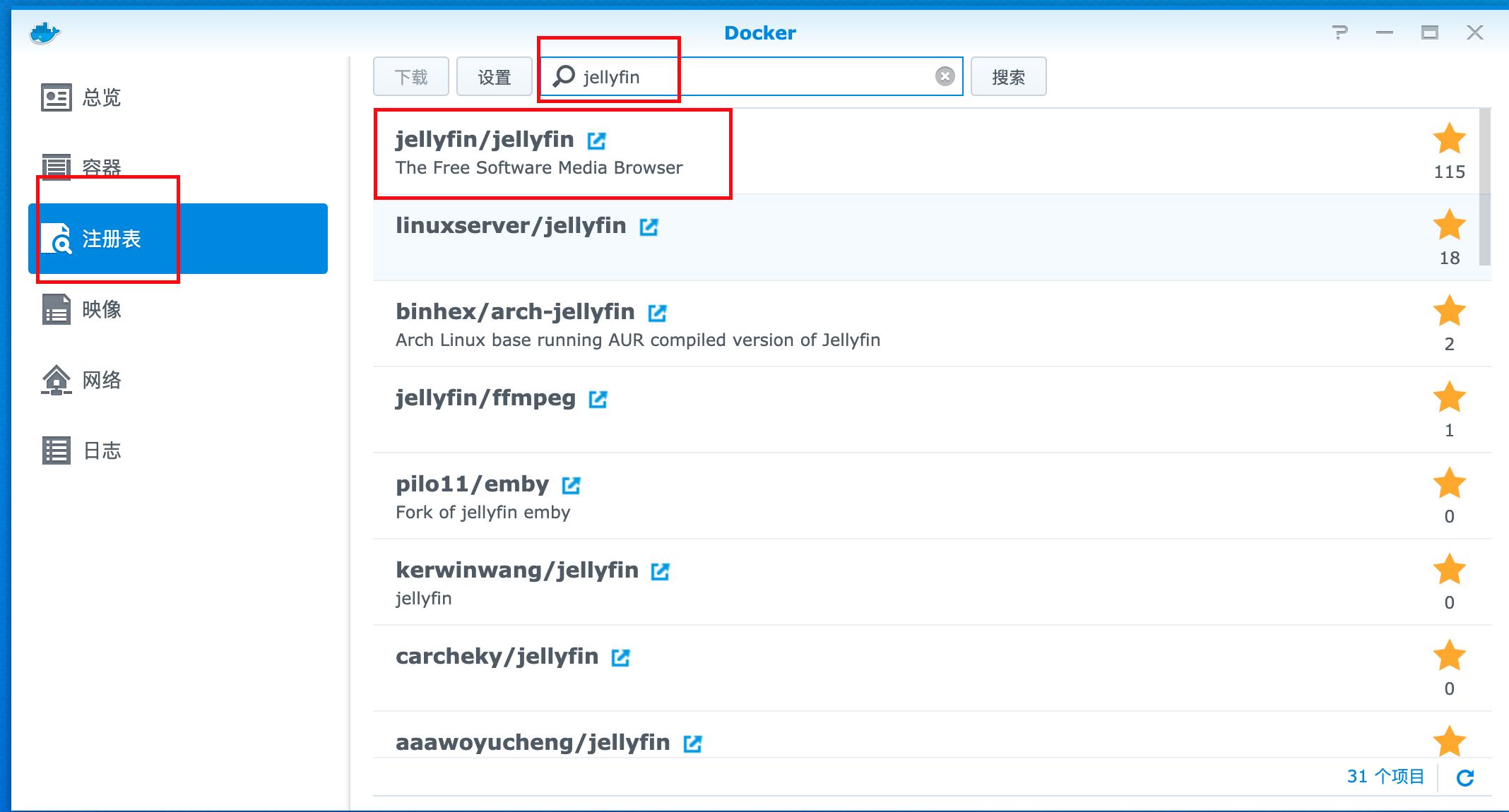The width and height of the screenshot is (1509, 812).
Task: Open external link icon for jellyfin/ffmpeg
Action: pos(598,399)
